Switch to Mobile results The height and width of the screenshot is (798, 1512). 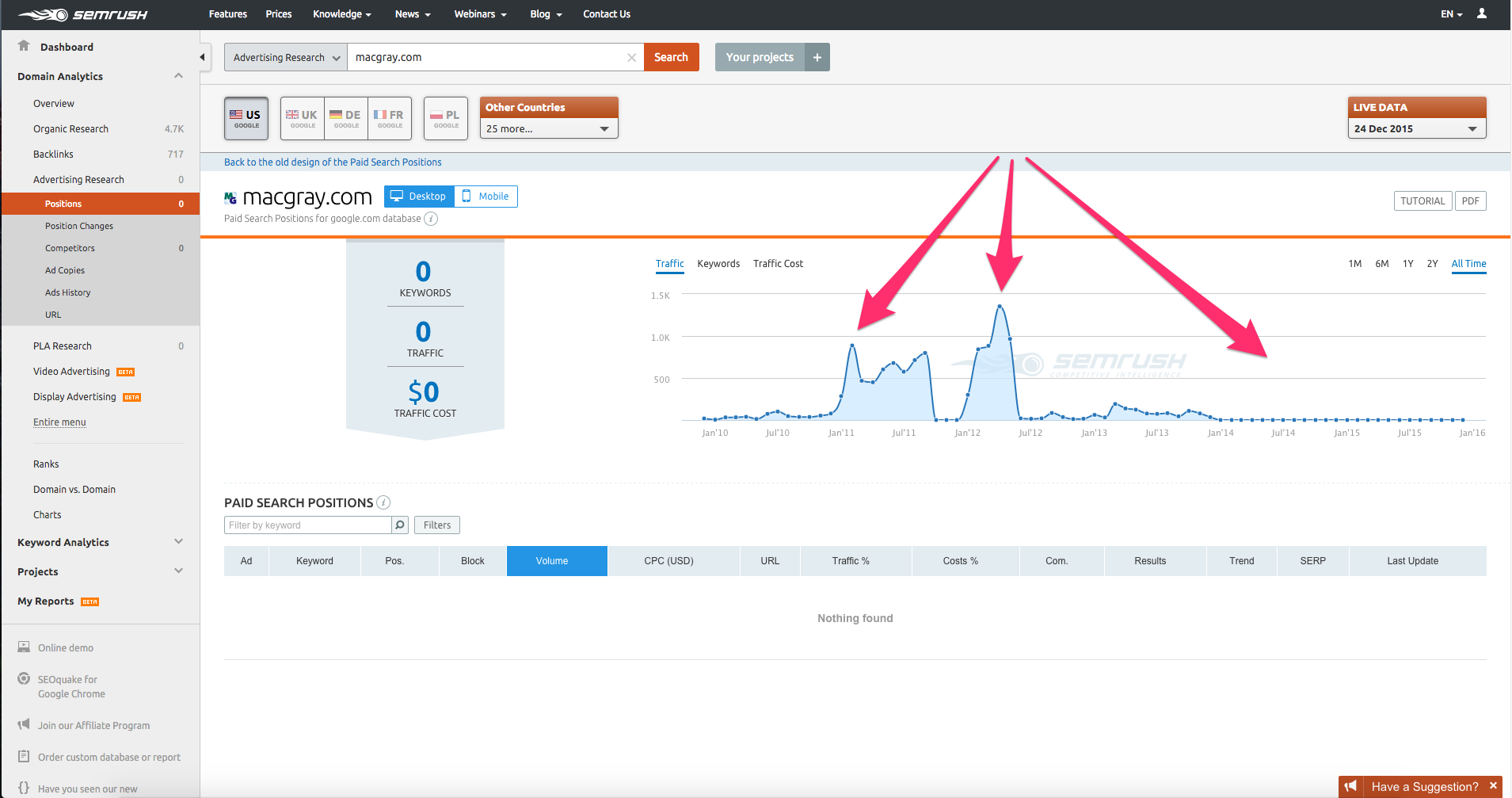(486, 197)
